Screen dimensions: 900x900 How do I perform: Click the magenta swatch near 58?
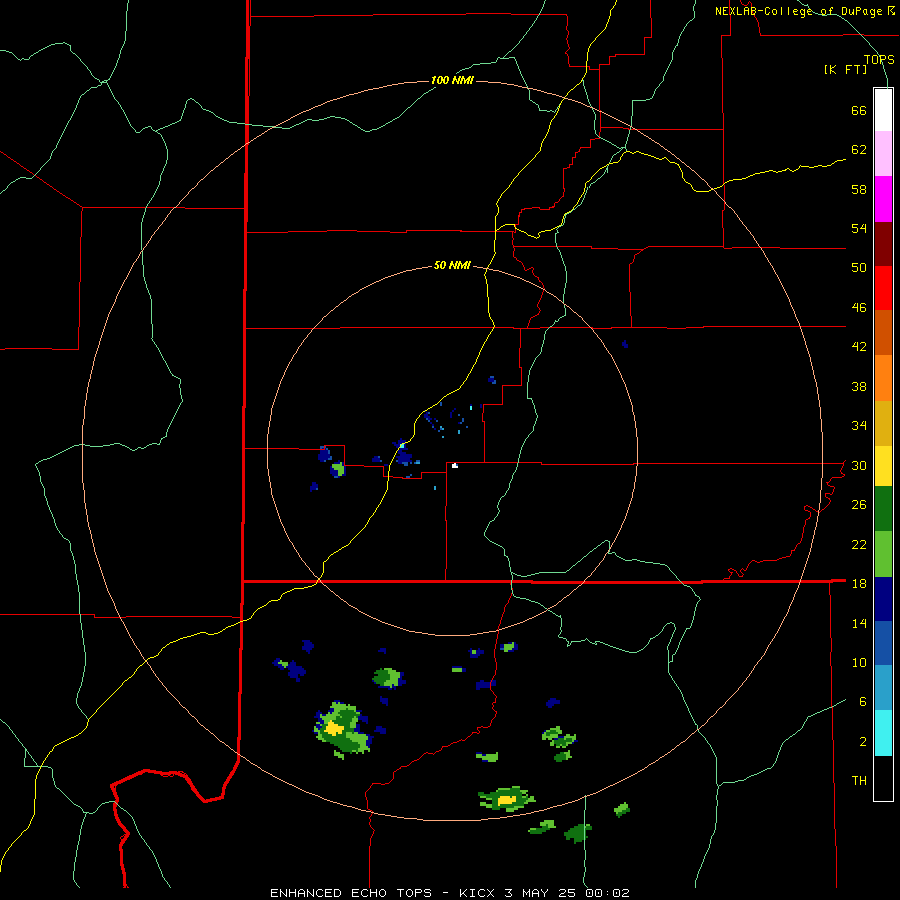pyautogui.click(x=883, y=199)
